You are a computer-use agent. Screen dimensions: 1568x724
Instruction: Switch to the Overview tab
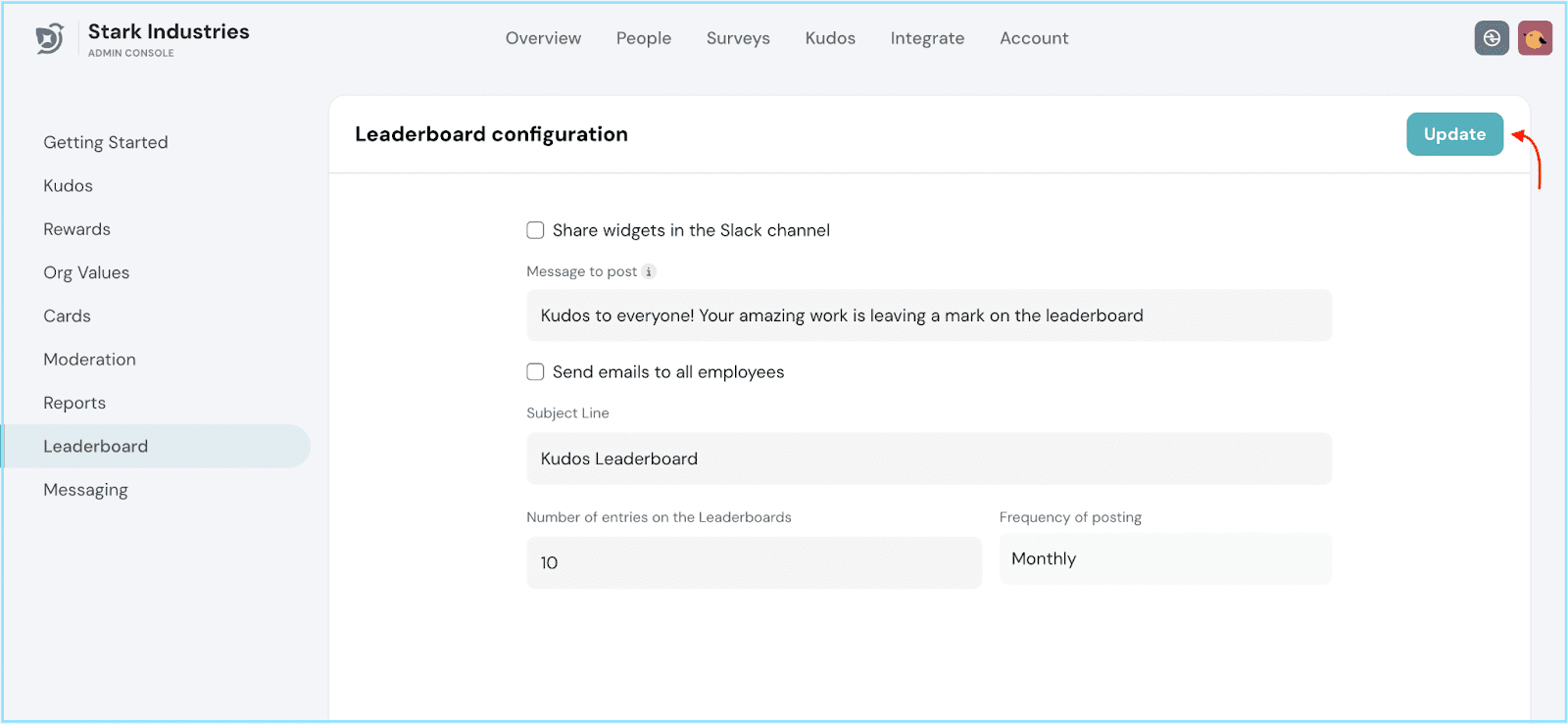point(543,38)
